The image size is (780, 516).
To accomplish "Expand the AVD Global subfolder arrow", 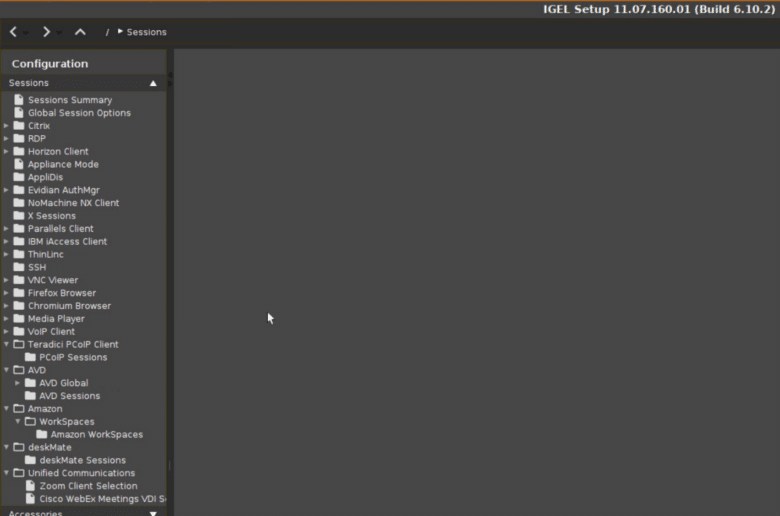I will (17, 383).
